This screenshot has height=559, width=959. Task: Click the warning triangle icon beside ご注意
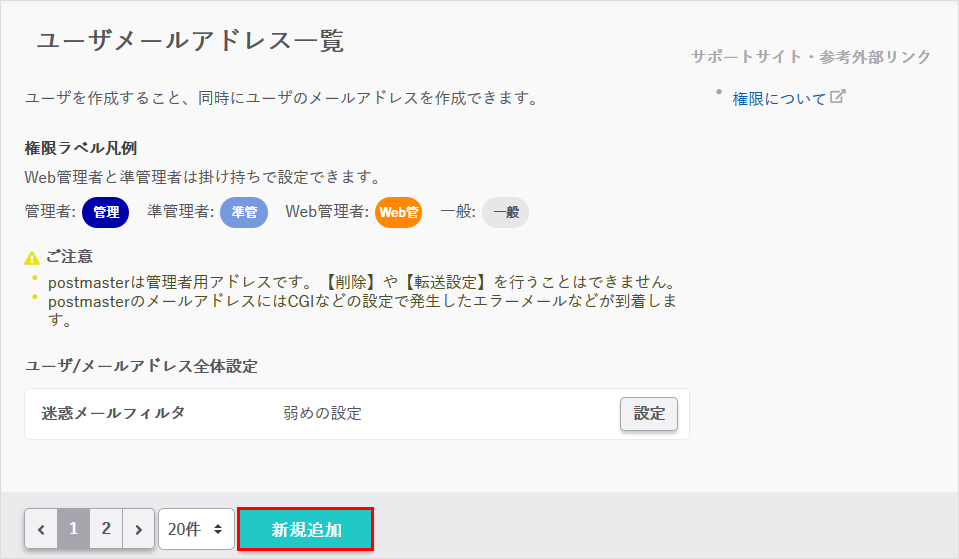[33, 257]
